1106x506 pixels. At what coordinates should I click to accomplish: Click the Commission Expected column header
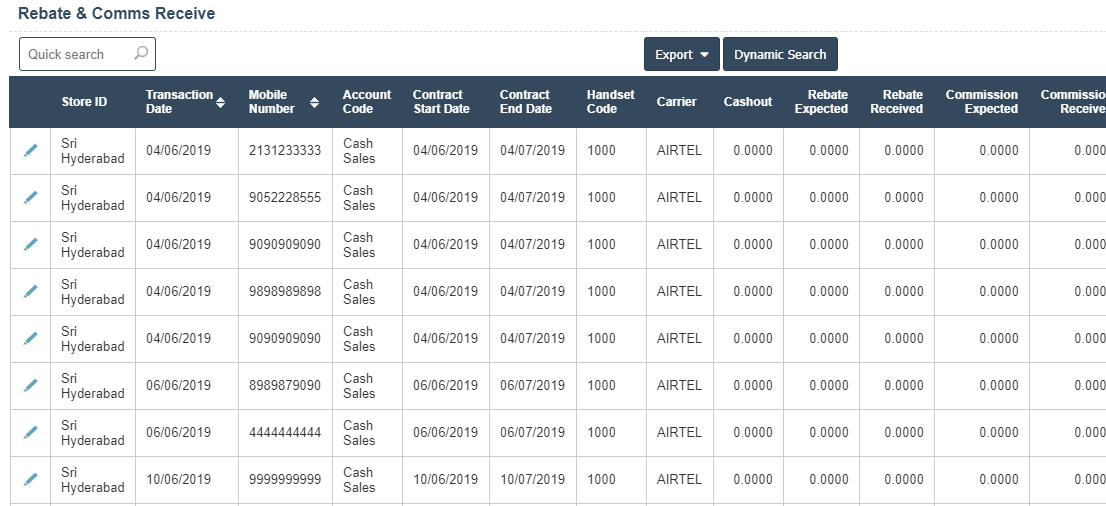981,102
